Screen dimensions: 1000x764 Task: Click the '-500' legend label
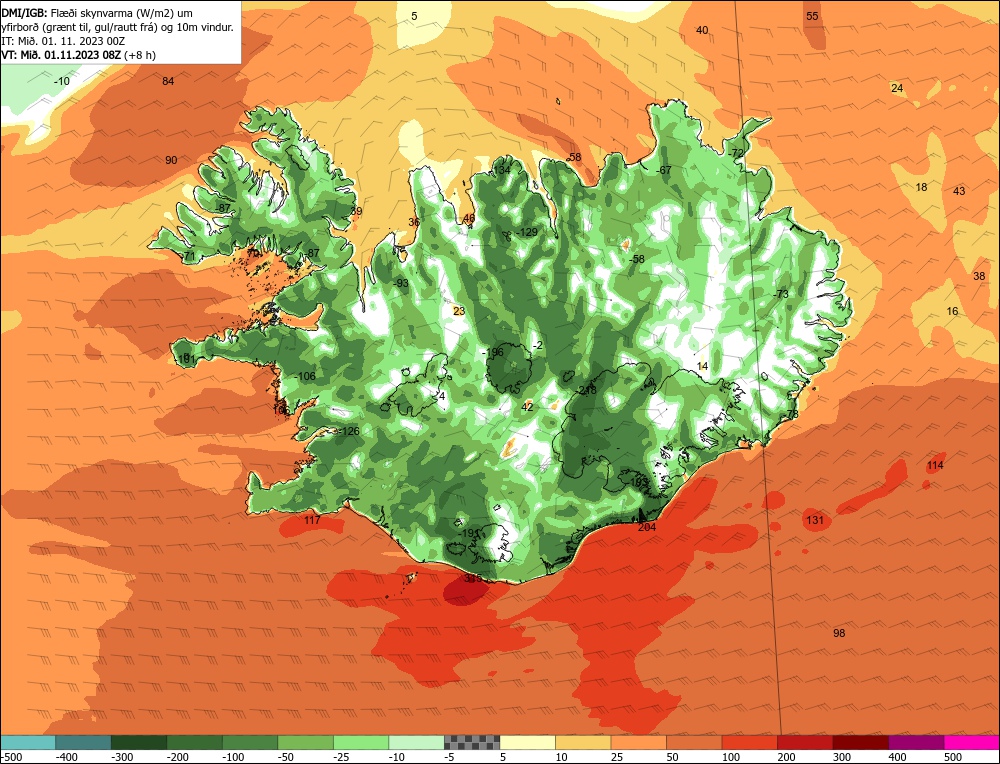pos(11,757)
